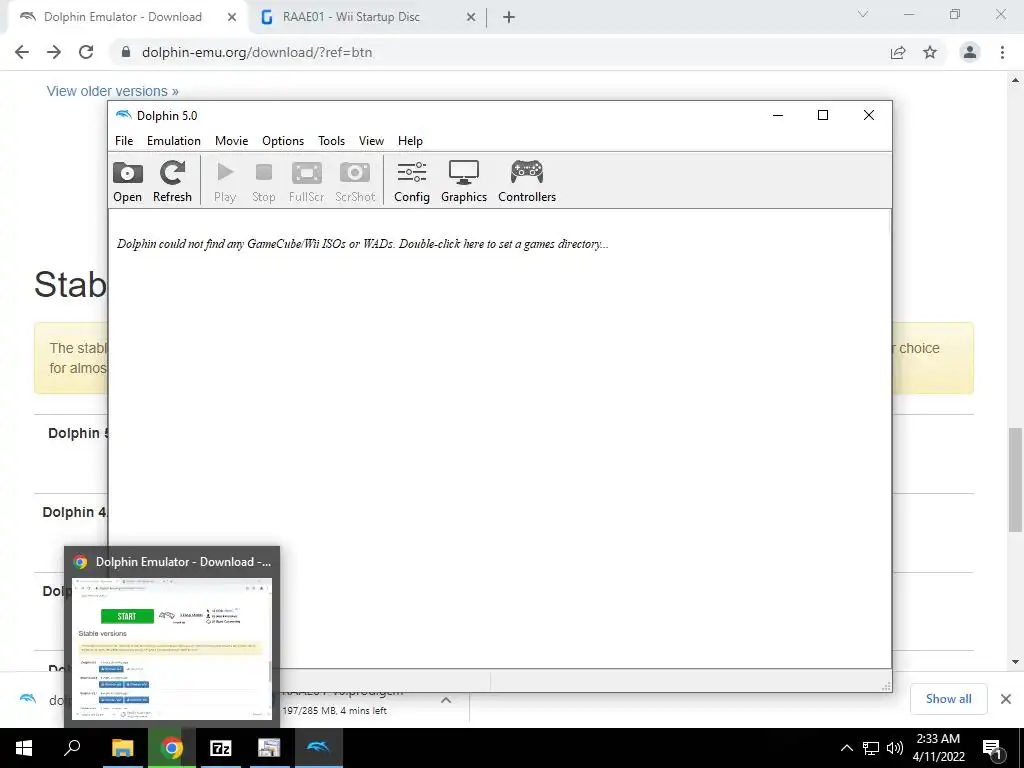
Task: Close the Dolphin Emulator - Download tab
Action: [x=232, y=17]
